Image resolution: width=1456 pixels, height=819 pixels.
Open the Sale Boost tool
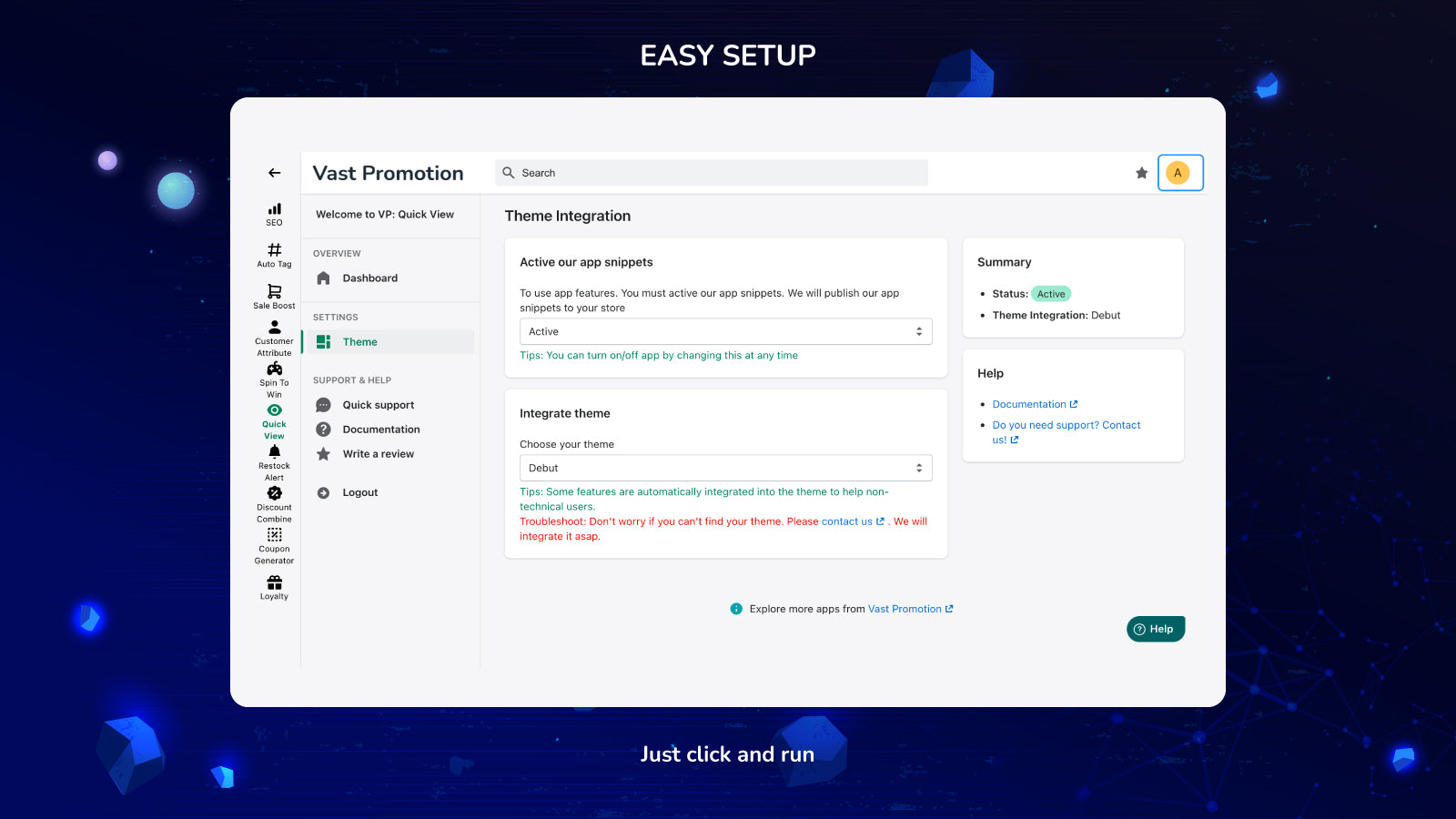[x=273, y=296]
